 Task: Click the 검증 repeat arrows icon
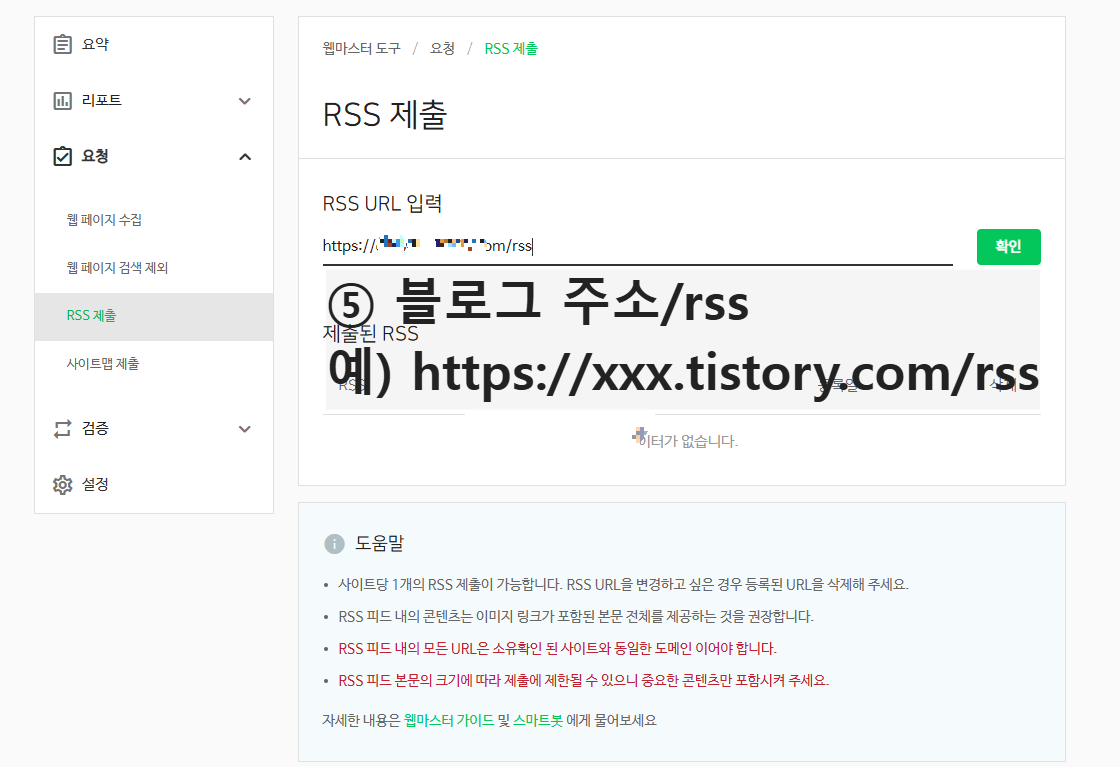tap(63, 428)
